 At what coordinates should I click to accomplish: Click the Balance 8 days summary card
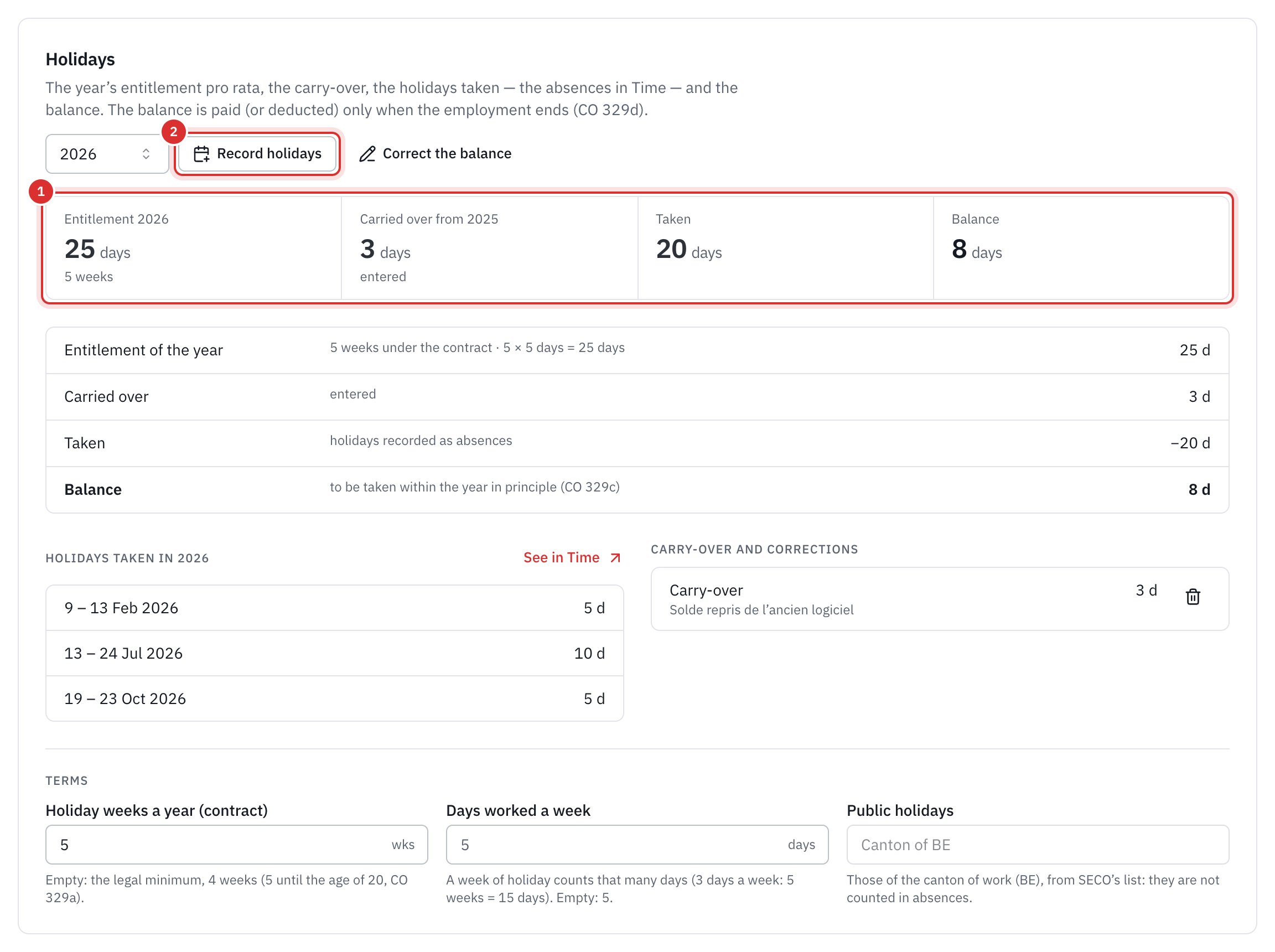[x=1081, y=248]
